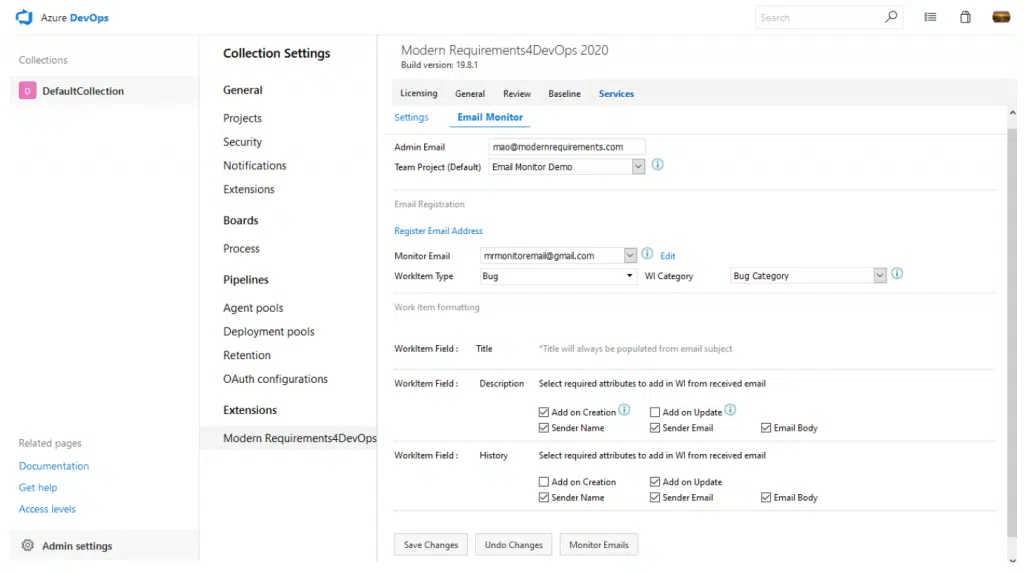Expand the Team Project (Default) dropdown
Image resolution: width=1024 pixels, height=572 pixels.
click(638, 167)
